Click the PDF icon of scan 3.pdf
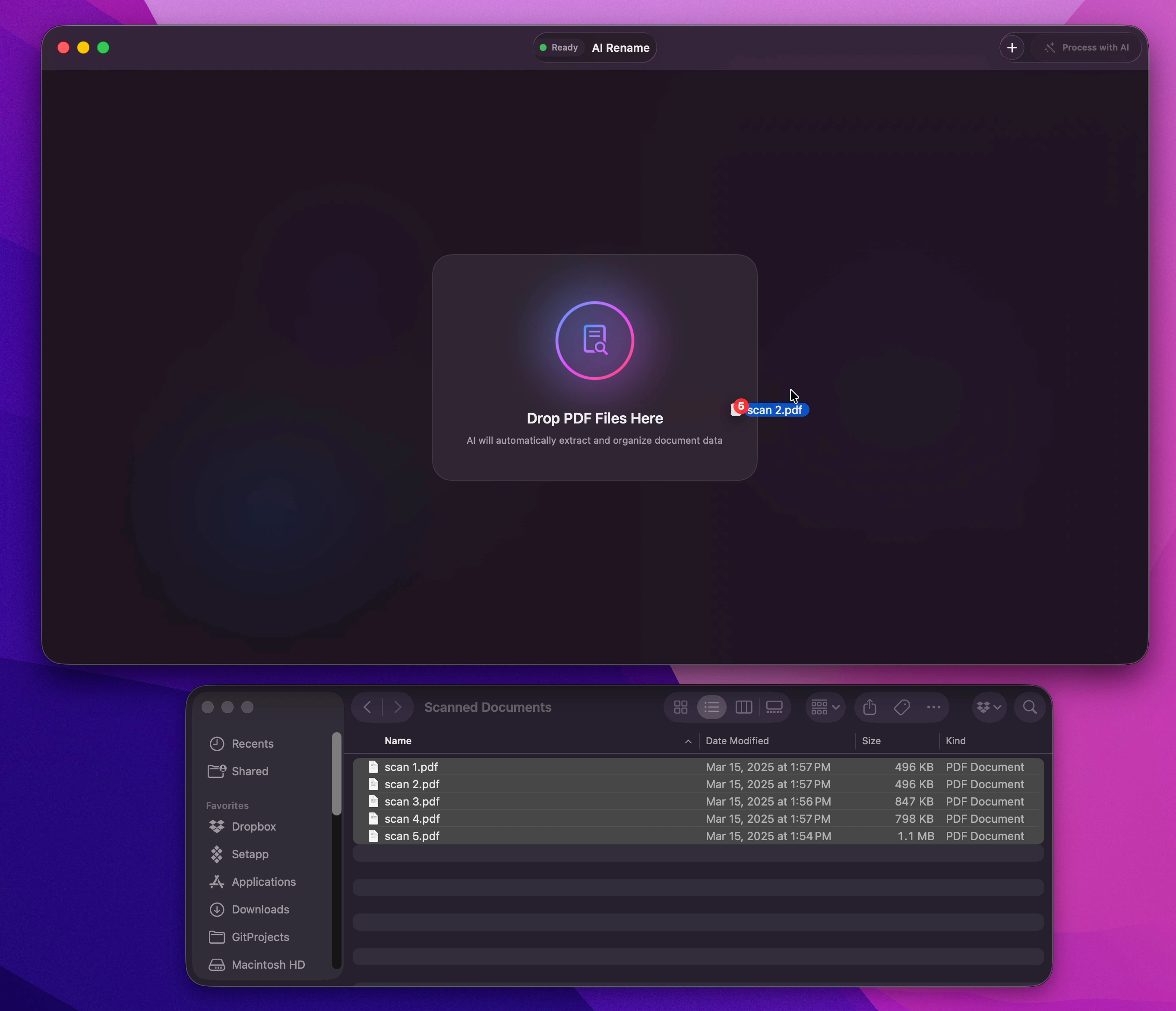This screenshot has height=1011, width=1176. (373, 802)
